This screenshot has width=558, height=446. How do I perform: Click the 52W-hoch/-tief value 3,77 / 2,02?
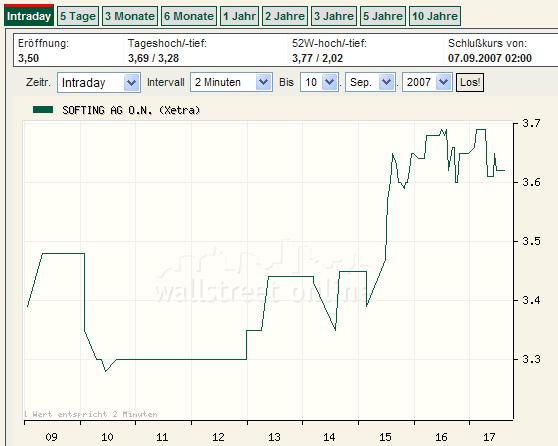[x=317, y=58]
